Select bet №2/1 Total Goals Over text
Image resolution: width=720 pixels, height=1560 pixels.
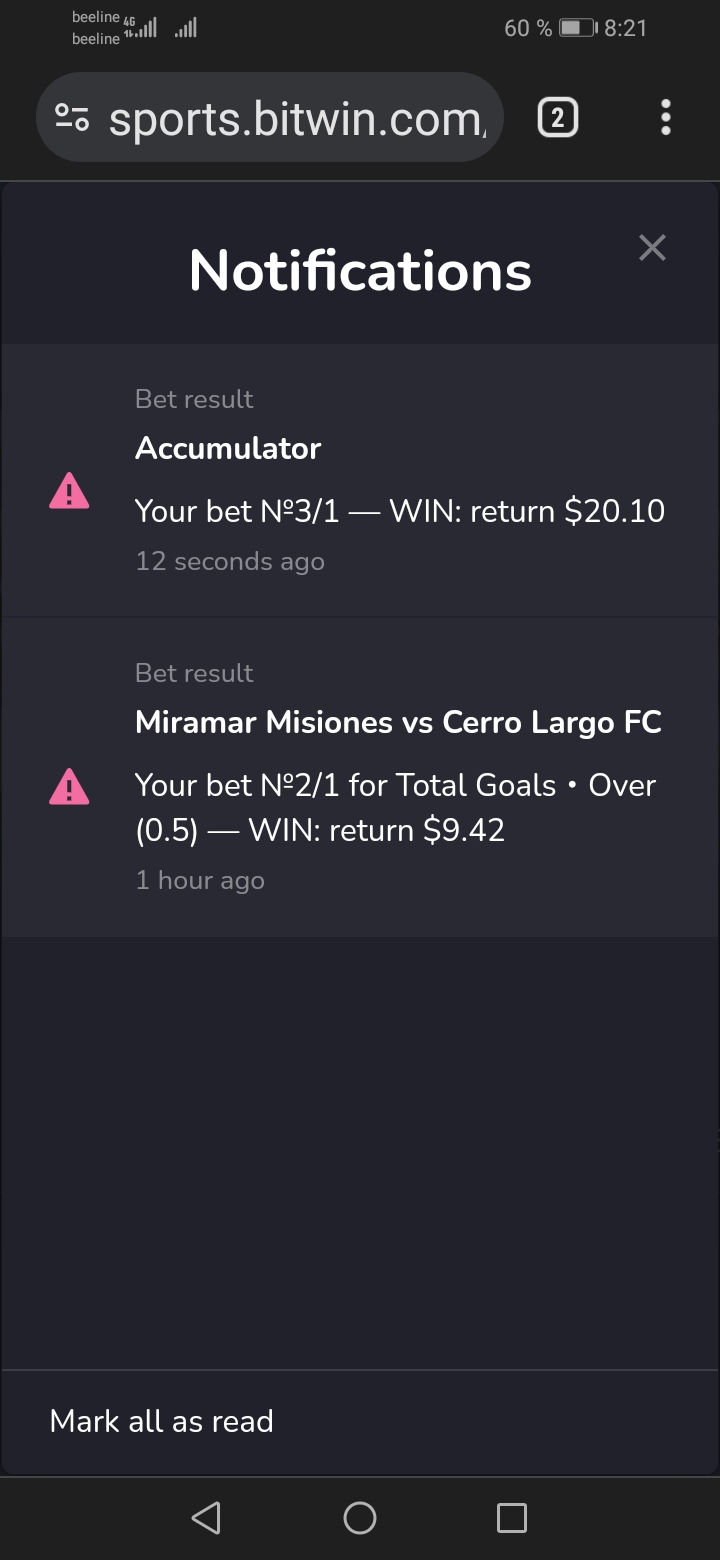pyautogui.click(x=395, y=808)
